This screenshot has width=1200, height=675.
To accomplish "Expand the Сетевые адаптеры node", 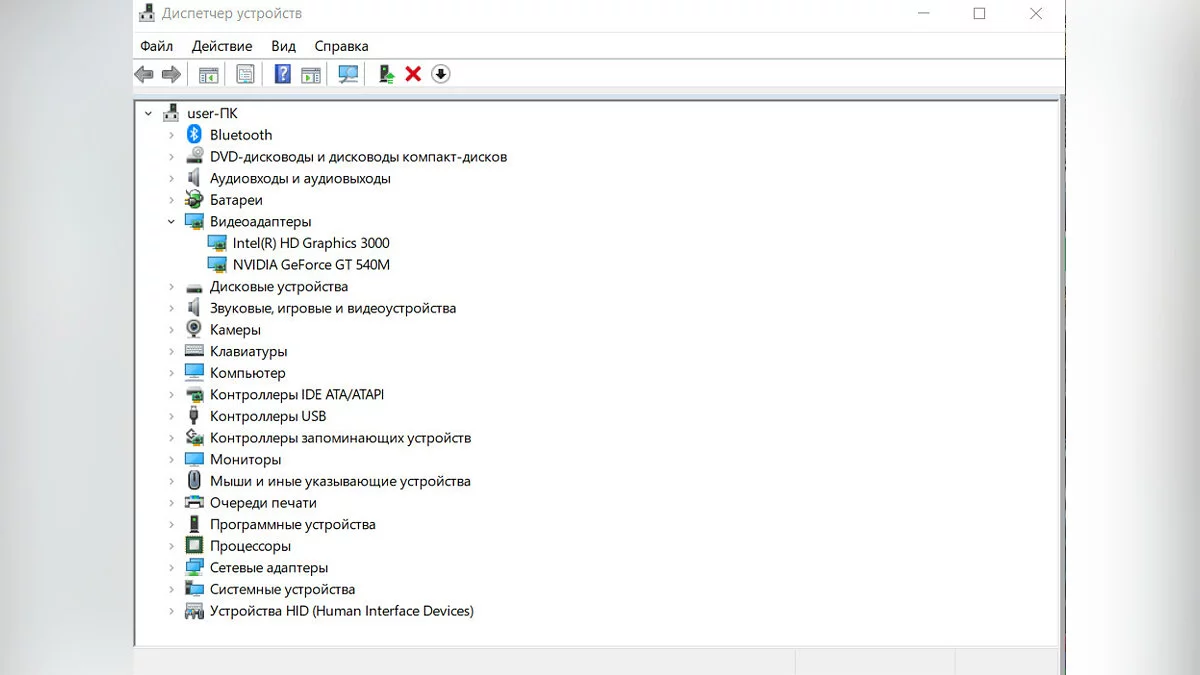I will coord(172,568).
